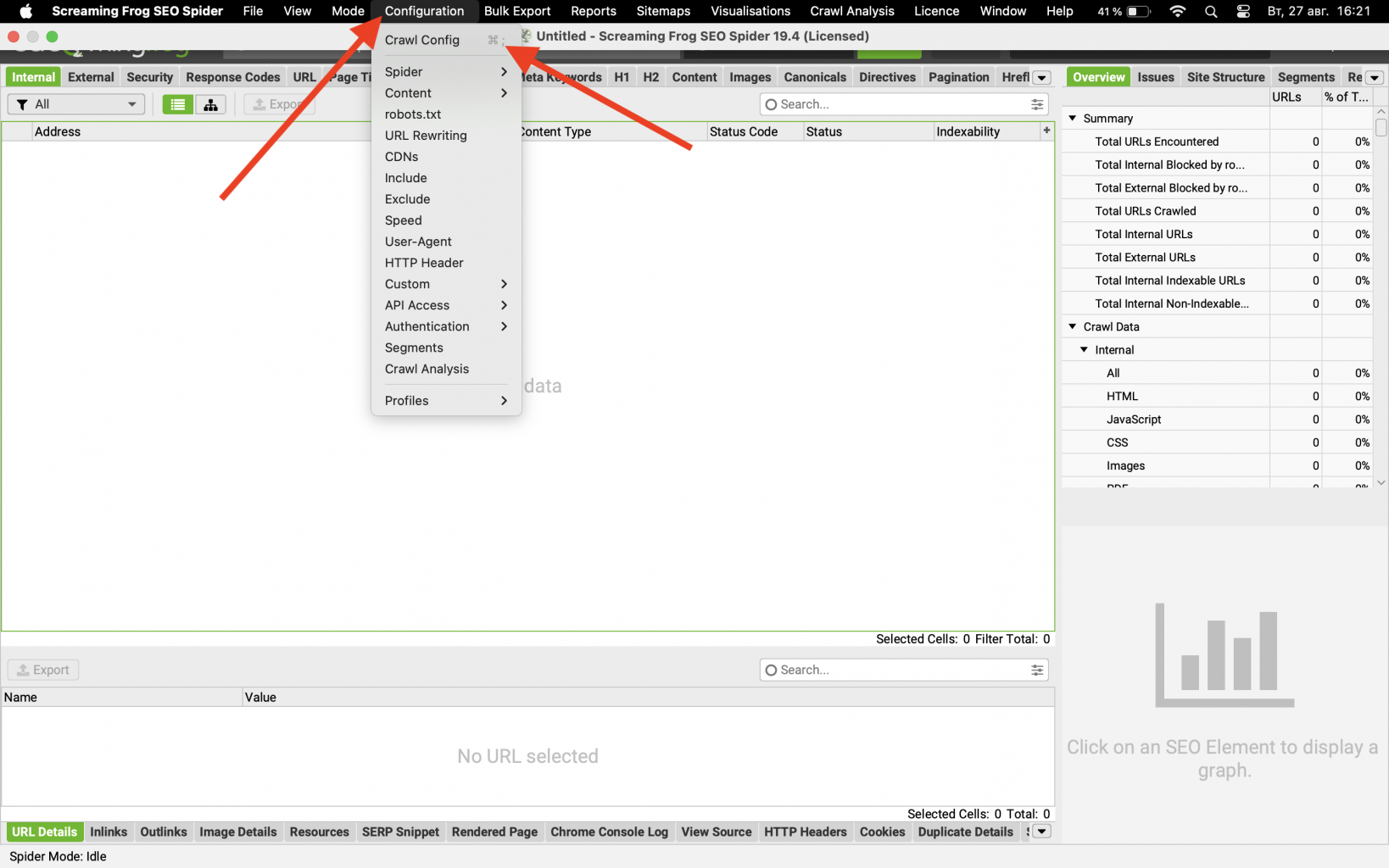Viewport: 1389px width, 868px height.
Task: Switch to the Security tab
Action: tap(149, 77)
